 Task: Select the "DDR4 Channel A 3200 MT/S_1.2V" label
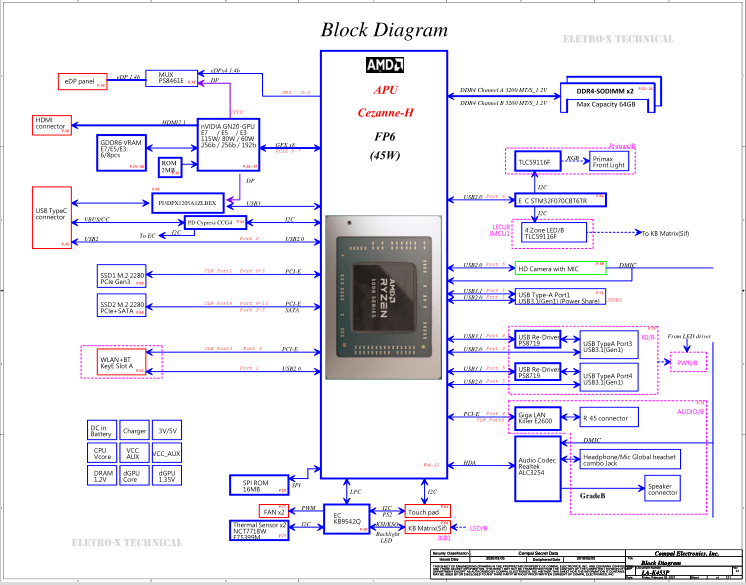(503, 89)
